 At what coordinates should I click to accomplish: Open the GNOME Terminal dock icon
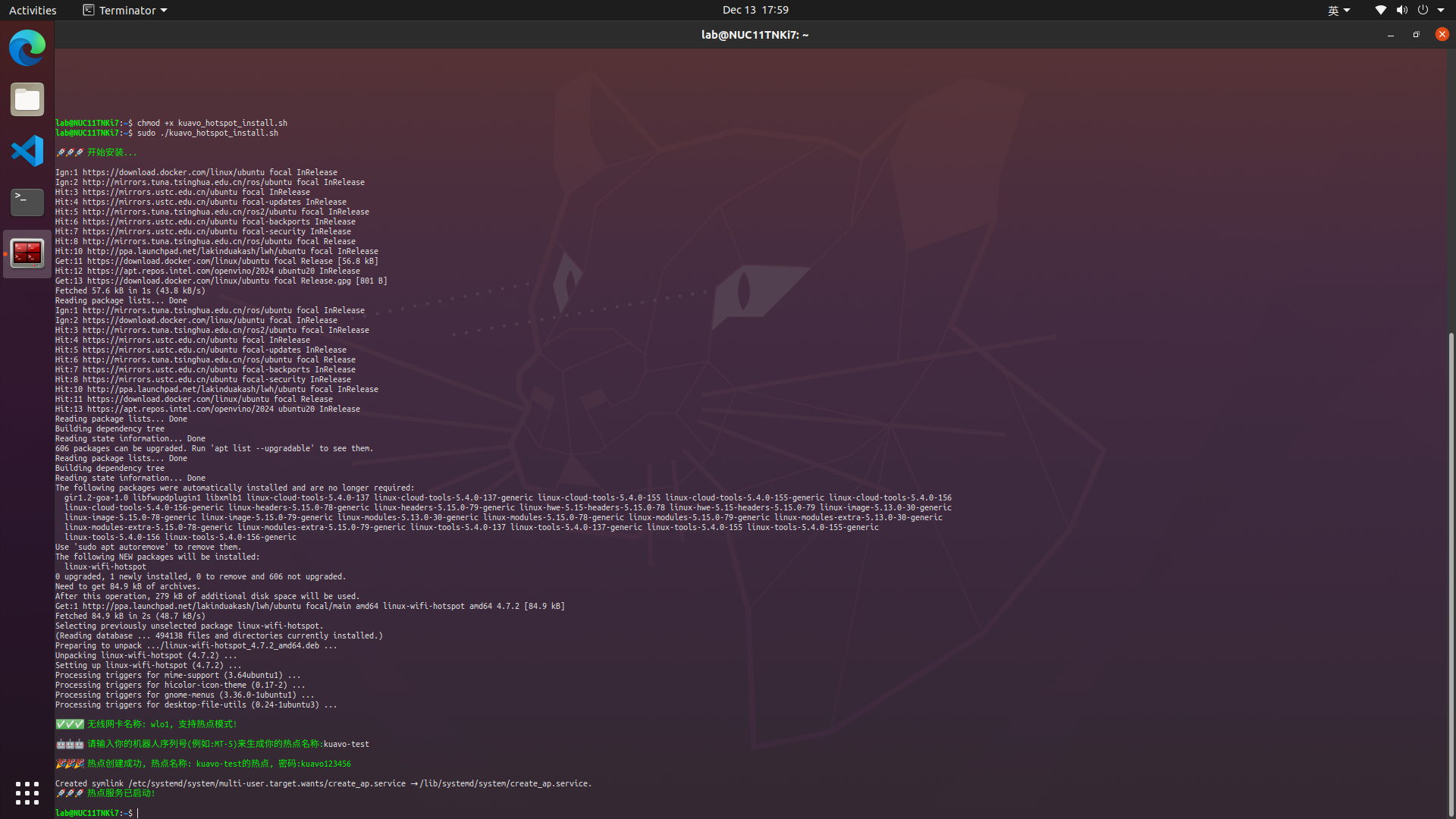[x=27, y=202]
